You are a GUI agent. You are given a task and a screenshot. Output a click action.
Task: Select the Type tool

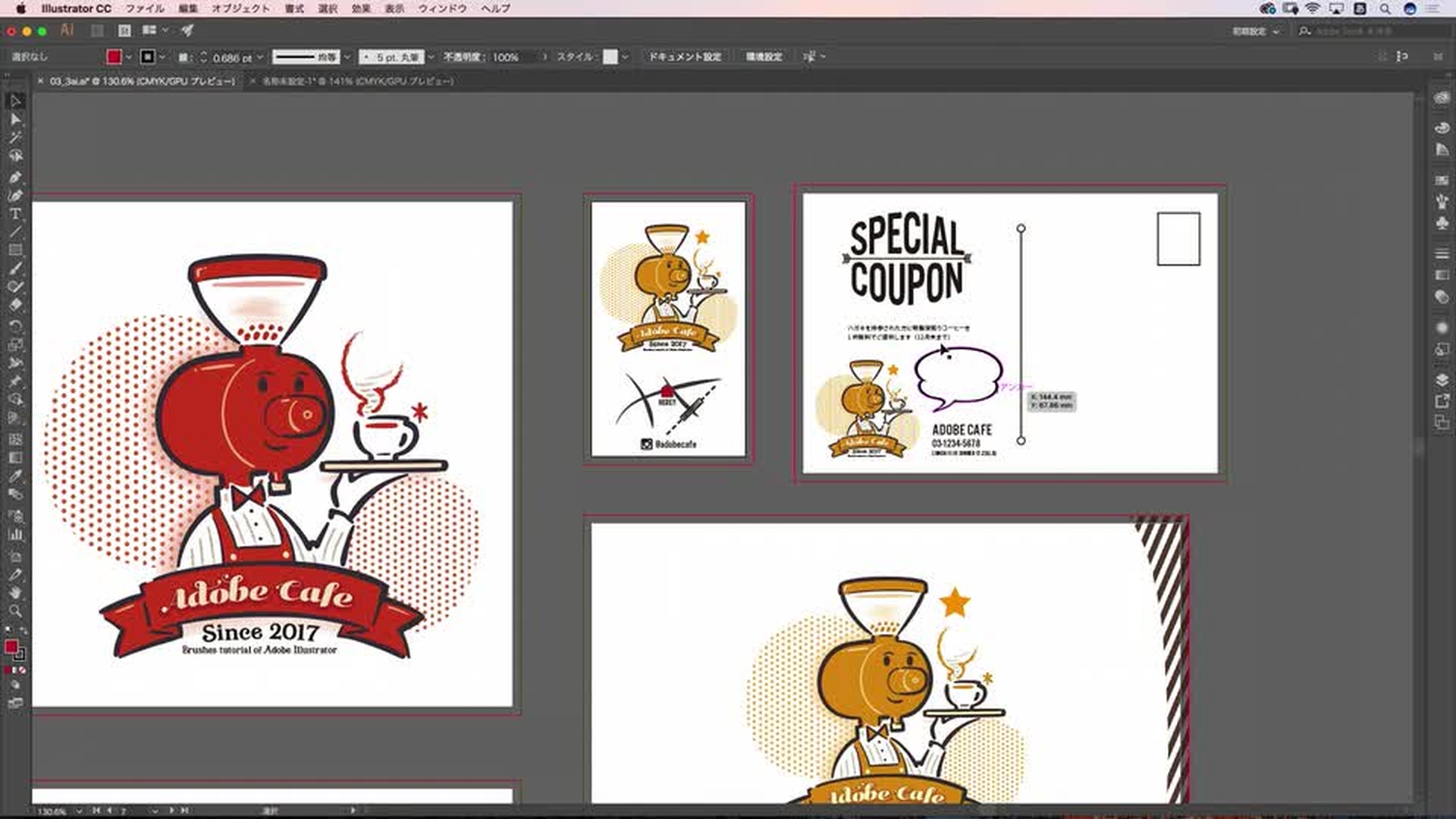pos(15,214)
